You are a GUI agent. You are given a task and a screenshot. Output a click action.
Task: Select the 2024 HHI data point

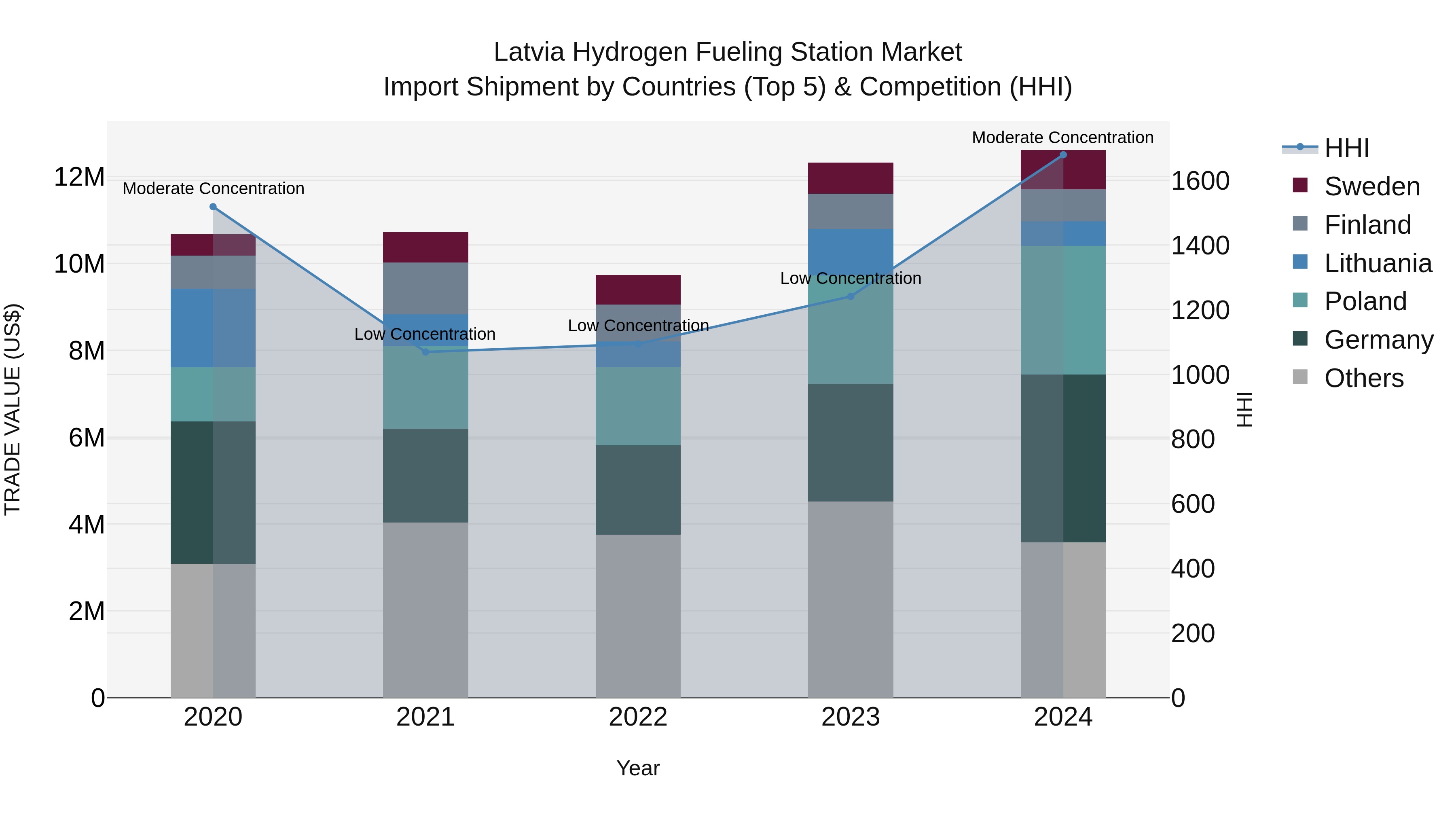(x=1063, y=155)
